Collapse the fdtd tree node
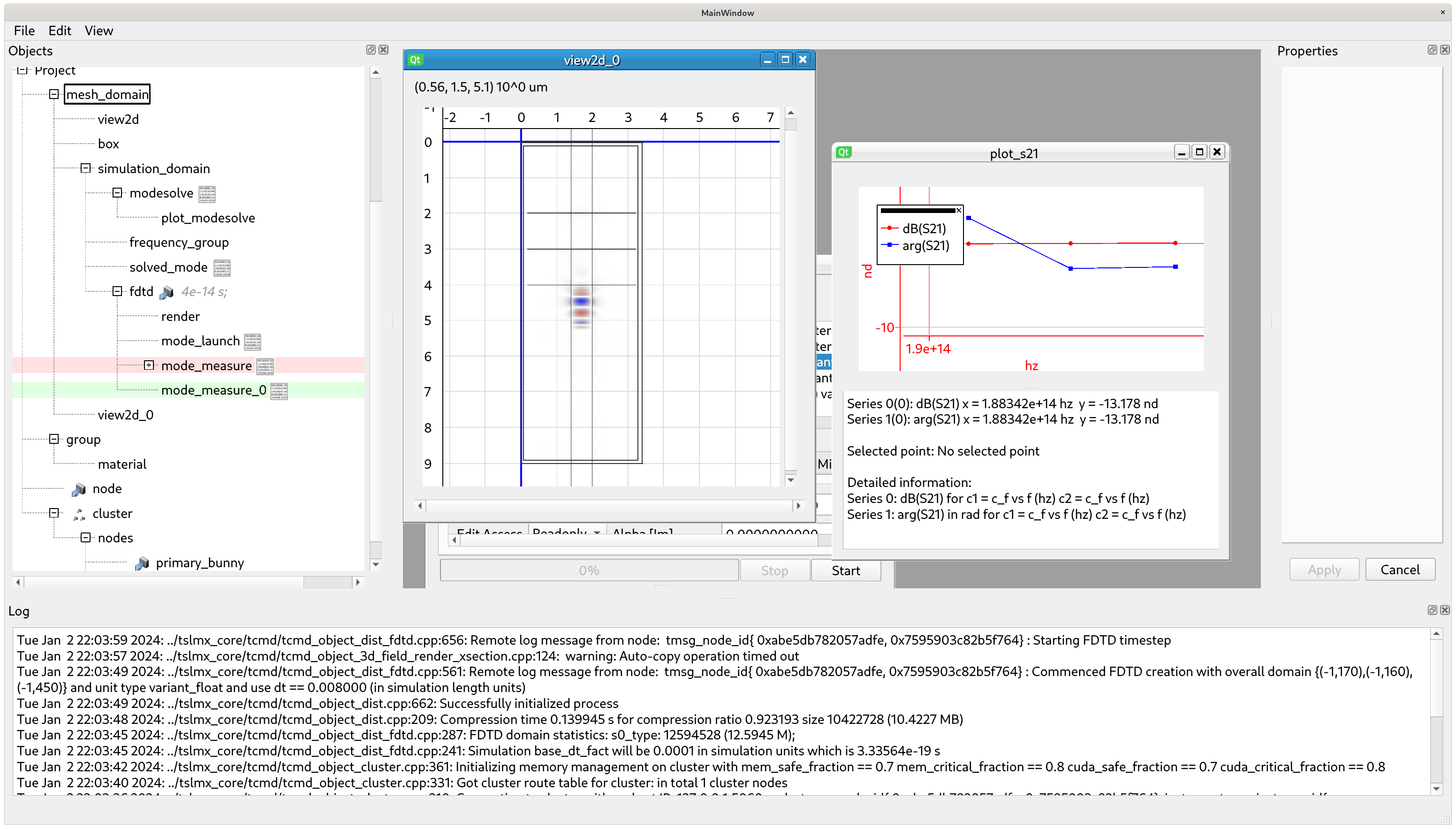 [117, 291]
